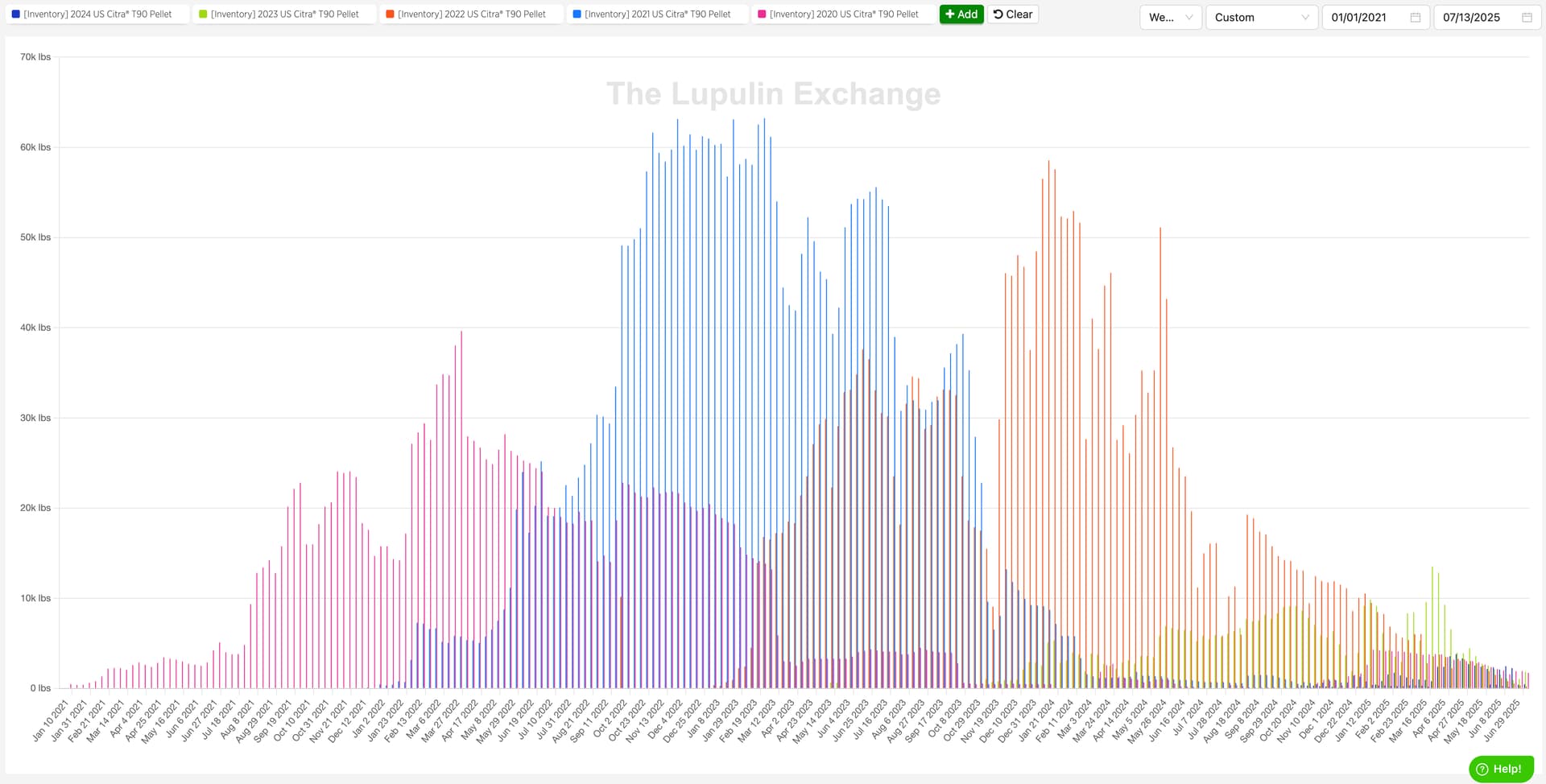Click the question mark icon in Help
This screenshot has width=1546, height=784.
coord(1482,769)
